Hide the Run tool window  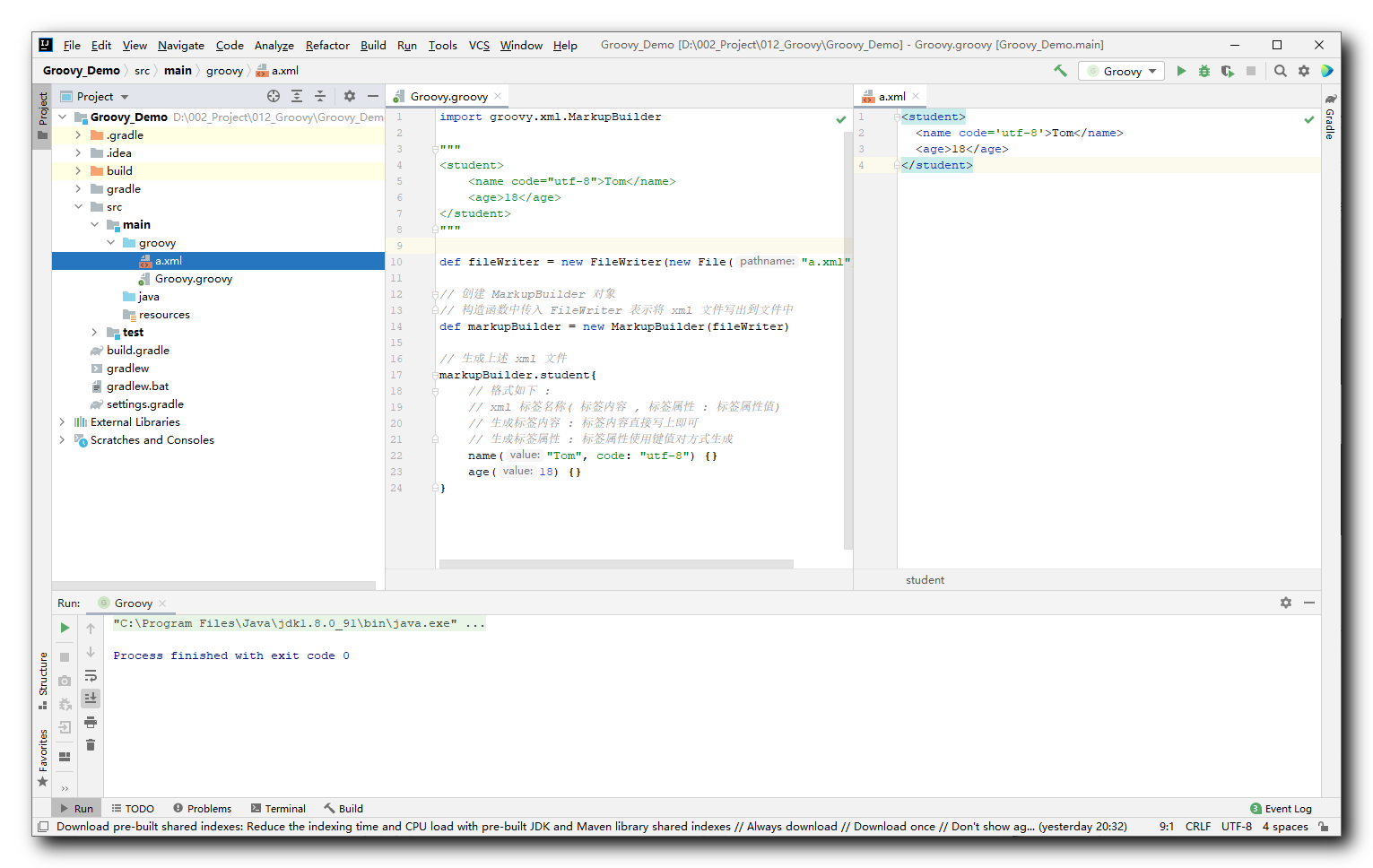click(x=1309, y=603)
